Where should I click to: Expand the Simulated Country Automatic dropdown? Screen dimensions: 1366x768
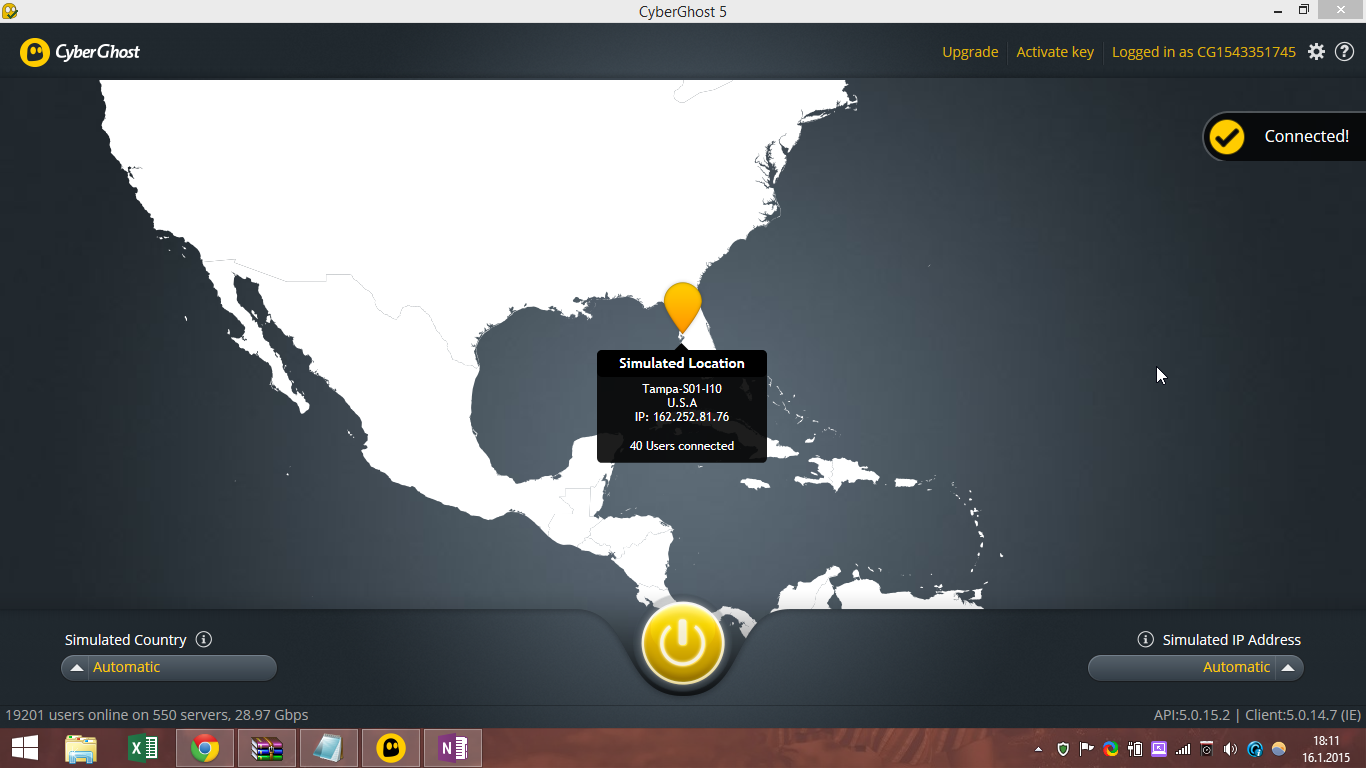coord(169,668)
